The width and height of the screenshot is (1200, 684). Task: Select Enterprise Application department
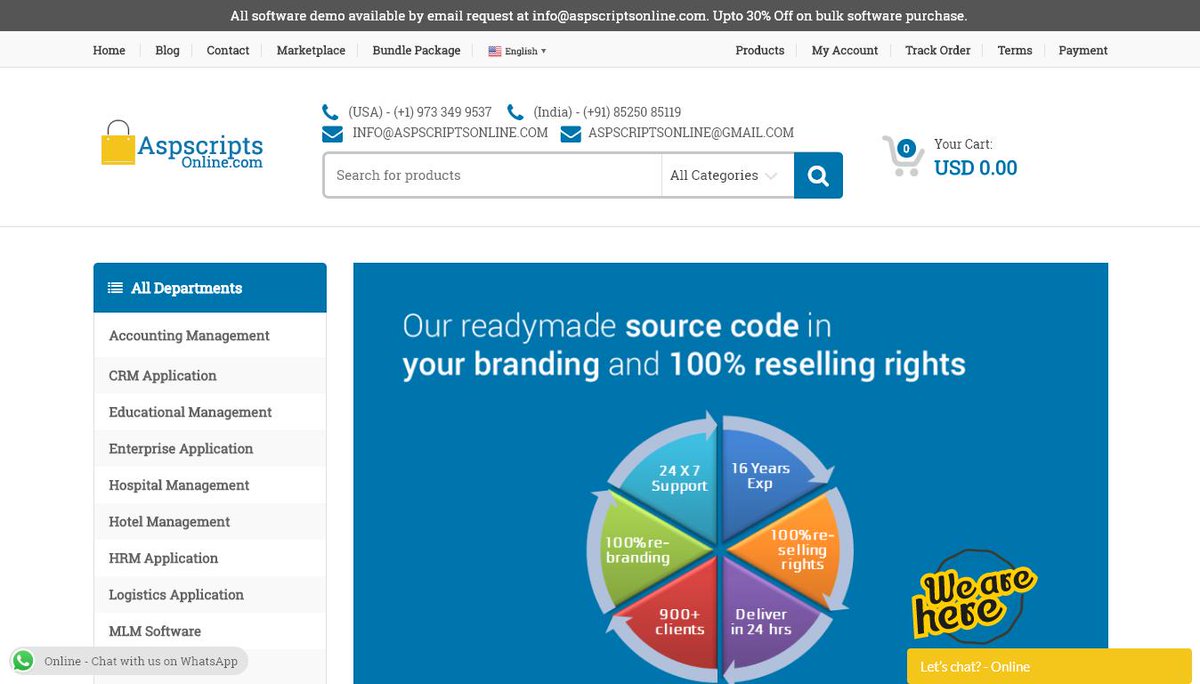pos(181,449)
